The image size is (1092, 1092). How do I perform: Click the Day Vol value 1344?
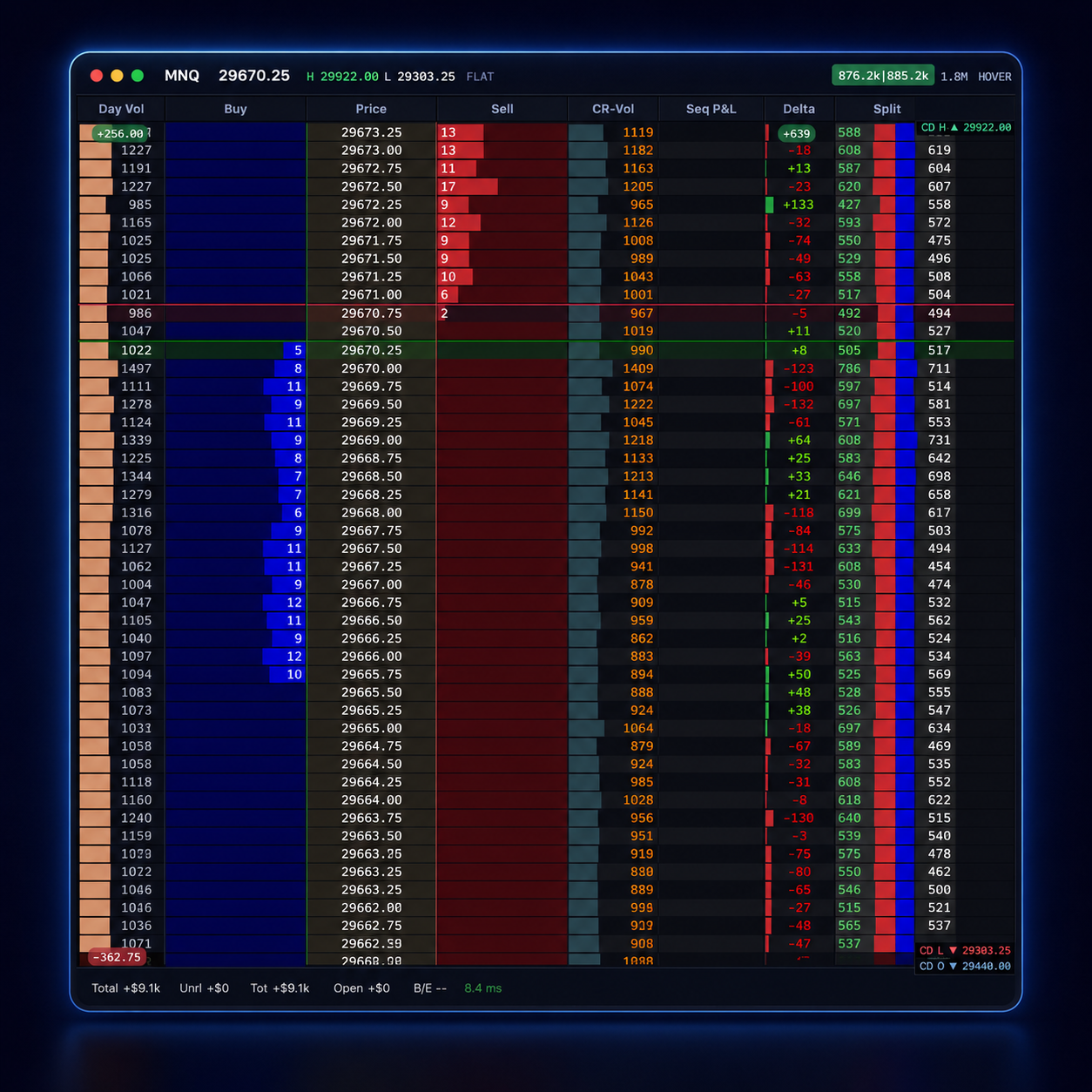[137, 476]
